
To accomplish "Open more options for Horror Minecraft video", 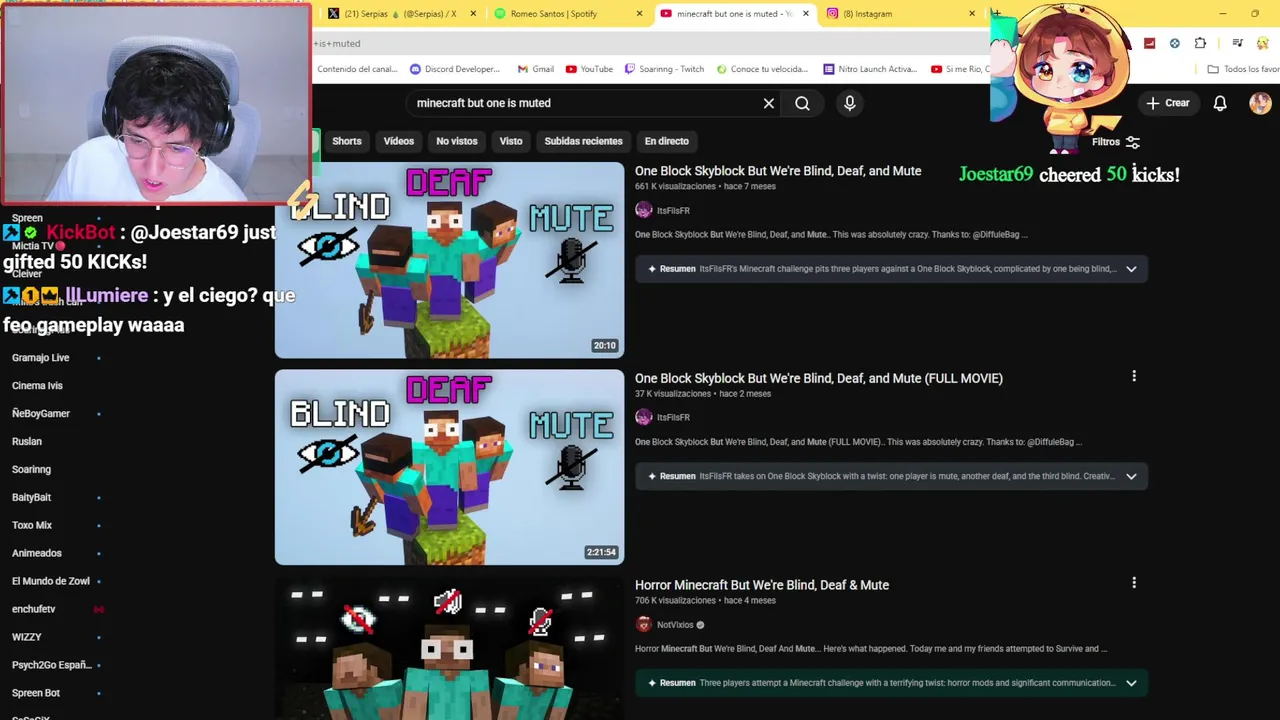I will pyautogui.click(x=1134, y=583).
